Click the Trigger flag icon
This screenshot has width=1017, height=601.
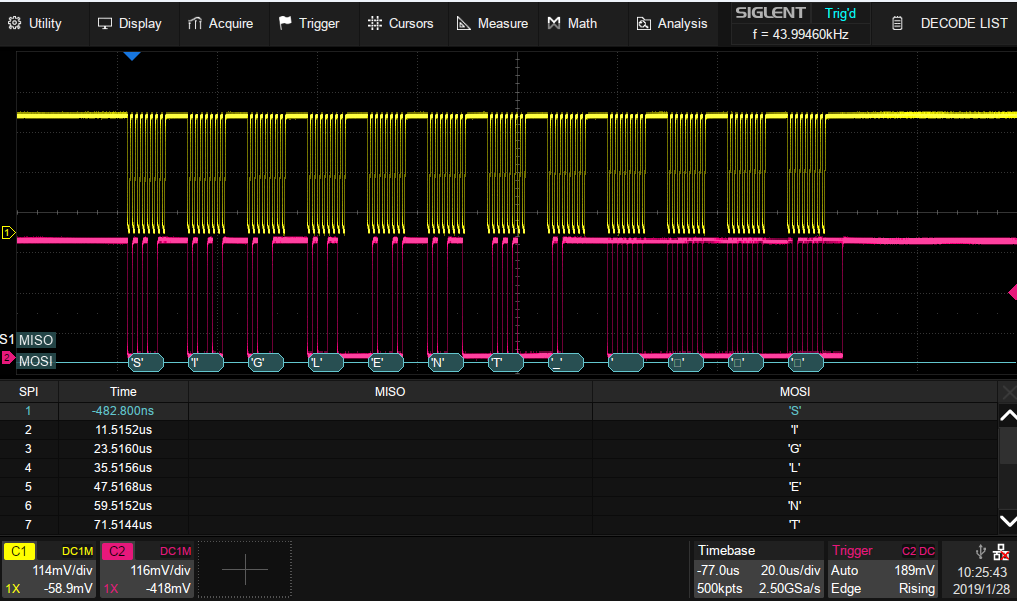click(x=286, y=23)
